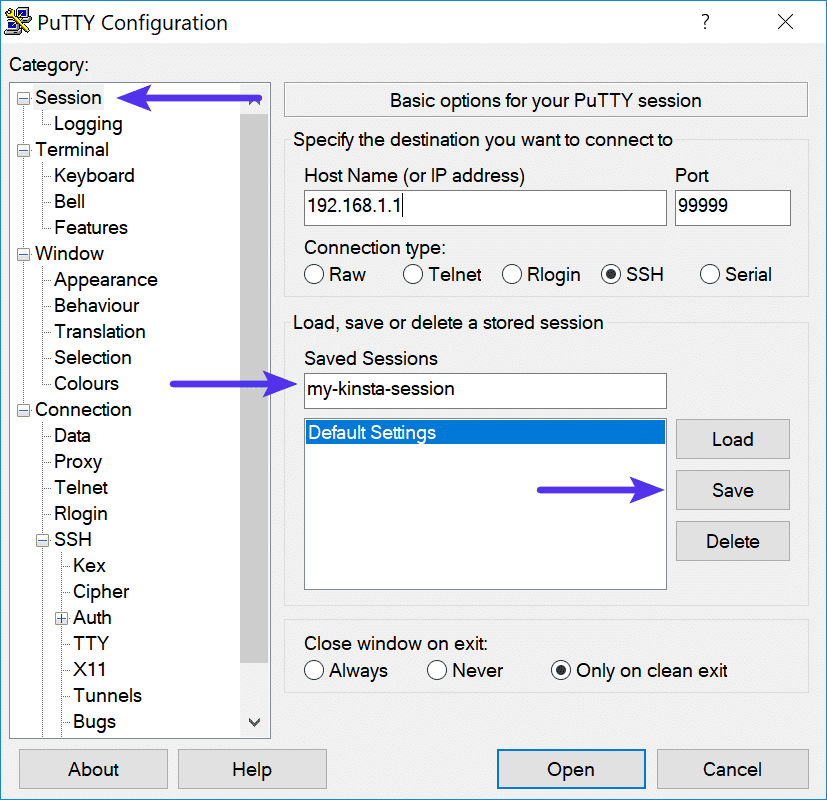Select the Raw connection type

coord(313,274)
